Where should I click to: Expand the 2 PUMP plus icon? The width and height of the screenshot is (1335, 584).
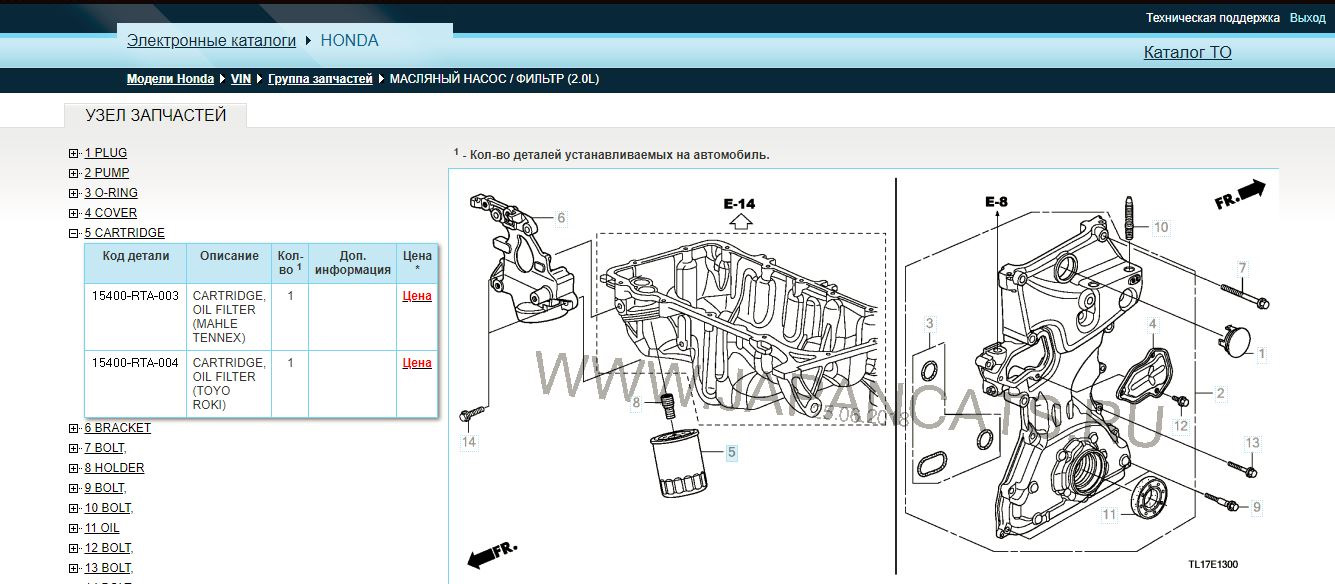[x=74, y=173]
